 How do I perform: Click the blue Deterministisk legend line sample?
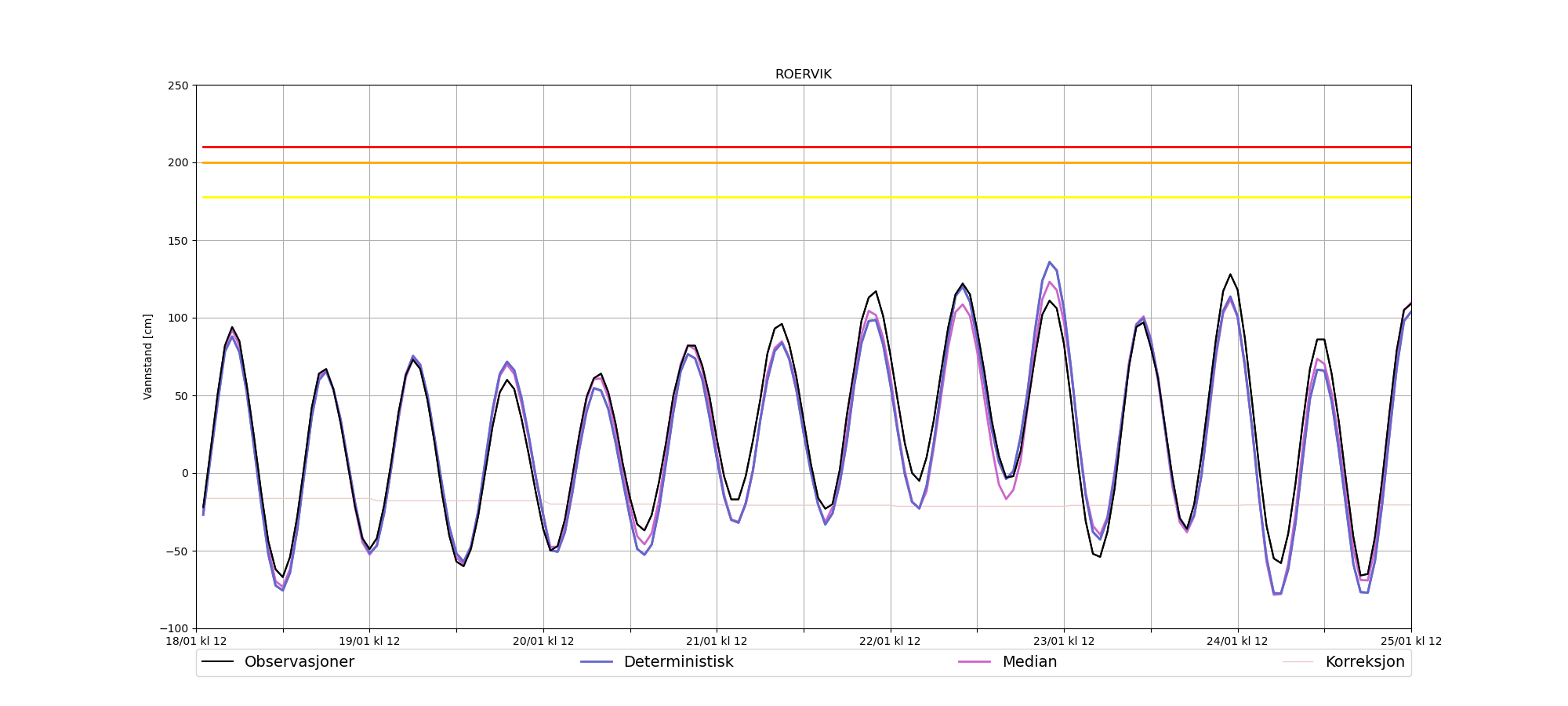pos(597,662)
